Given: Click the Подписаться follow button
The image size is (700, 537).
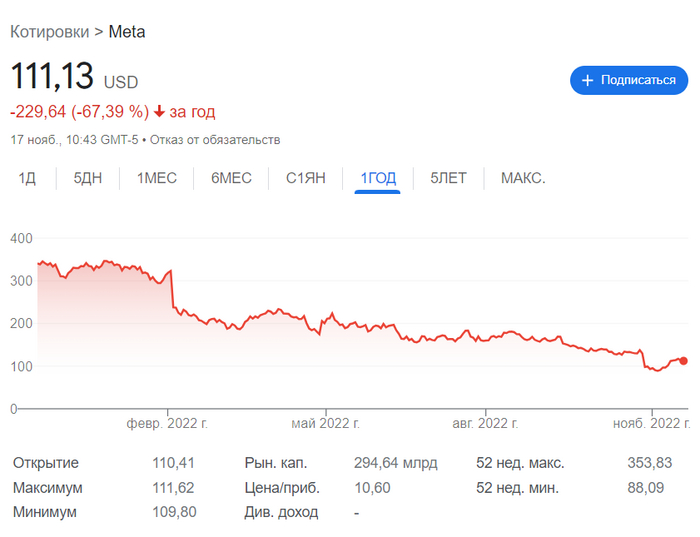Looking at the screenshot, I should [629, 80].
